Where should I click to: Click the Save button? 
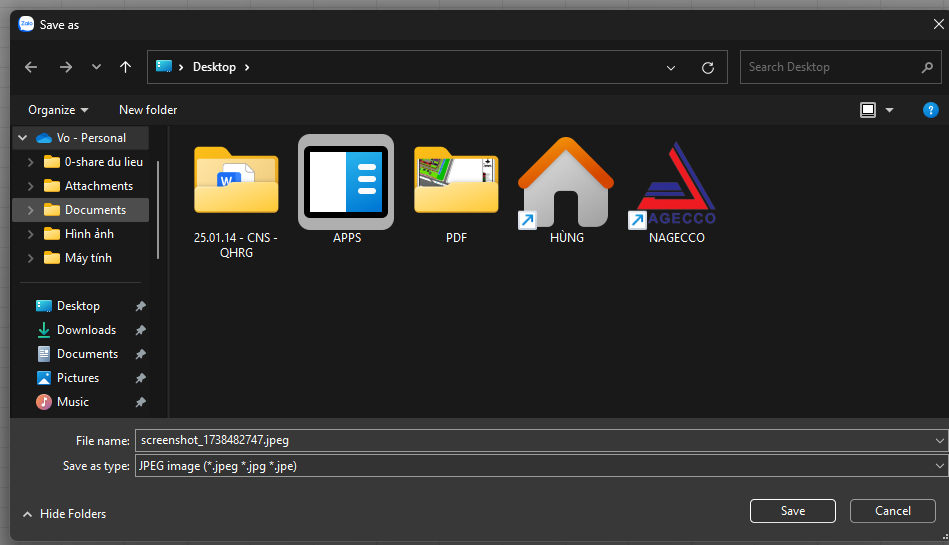792,511
